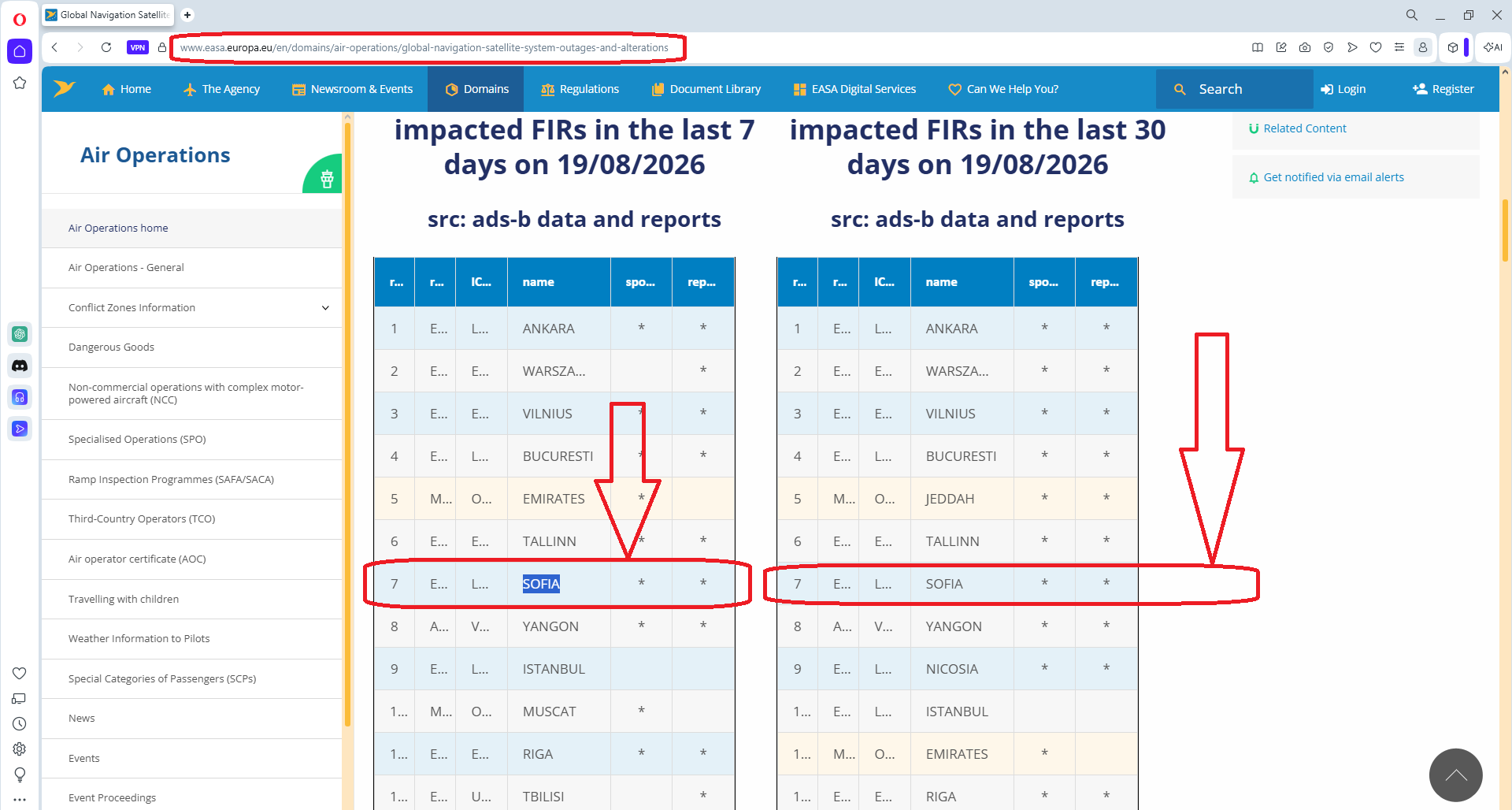Viewport: 1512px width, 810px height.
Task: Open Specialised Operations (SPO) link
Action: pyautogui.click(x=137, y=439)
